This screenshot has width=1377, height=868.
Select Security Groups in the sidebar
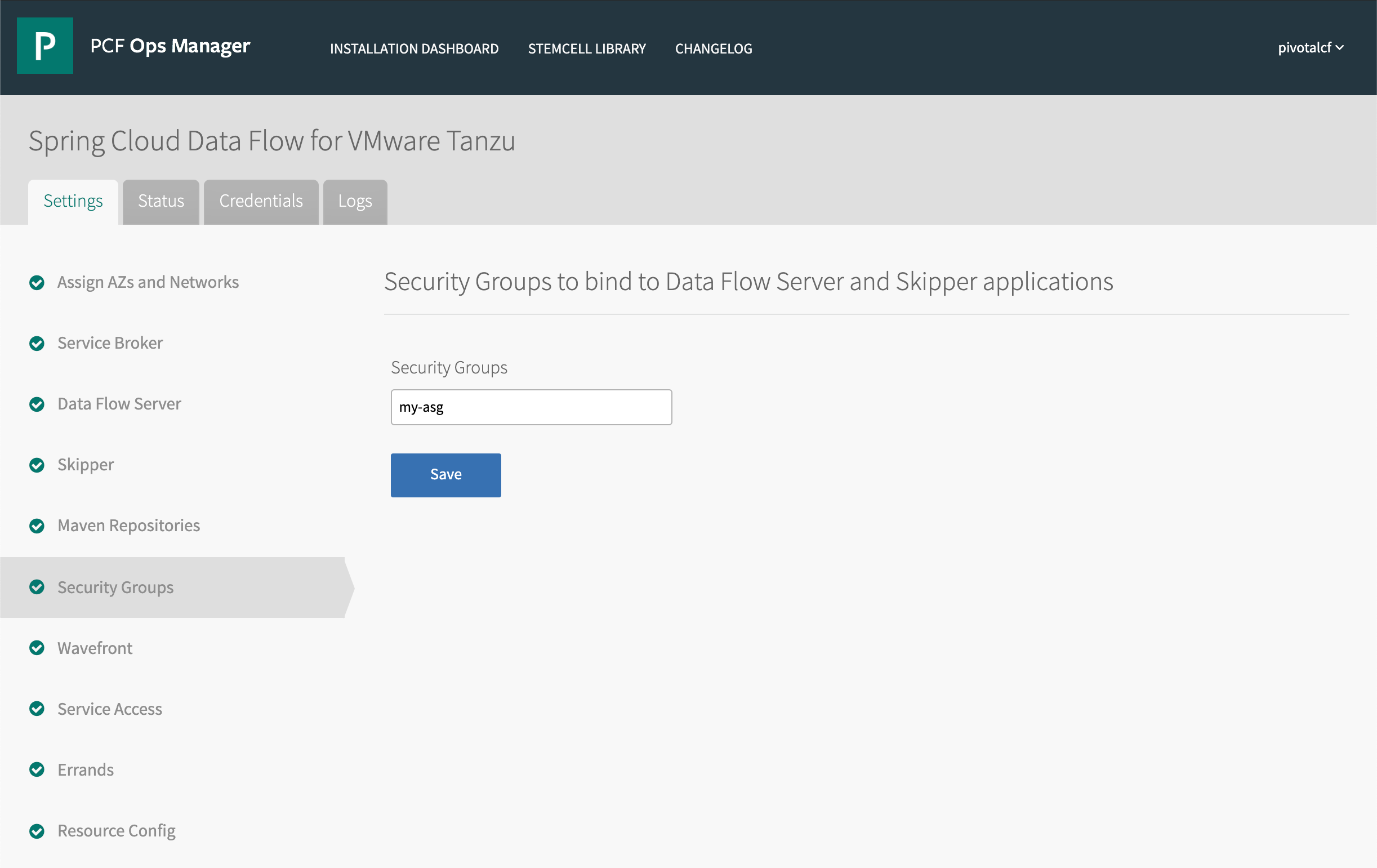(115, 588)
